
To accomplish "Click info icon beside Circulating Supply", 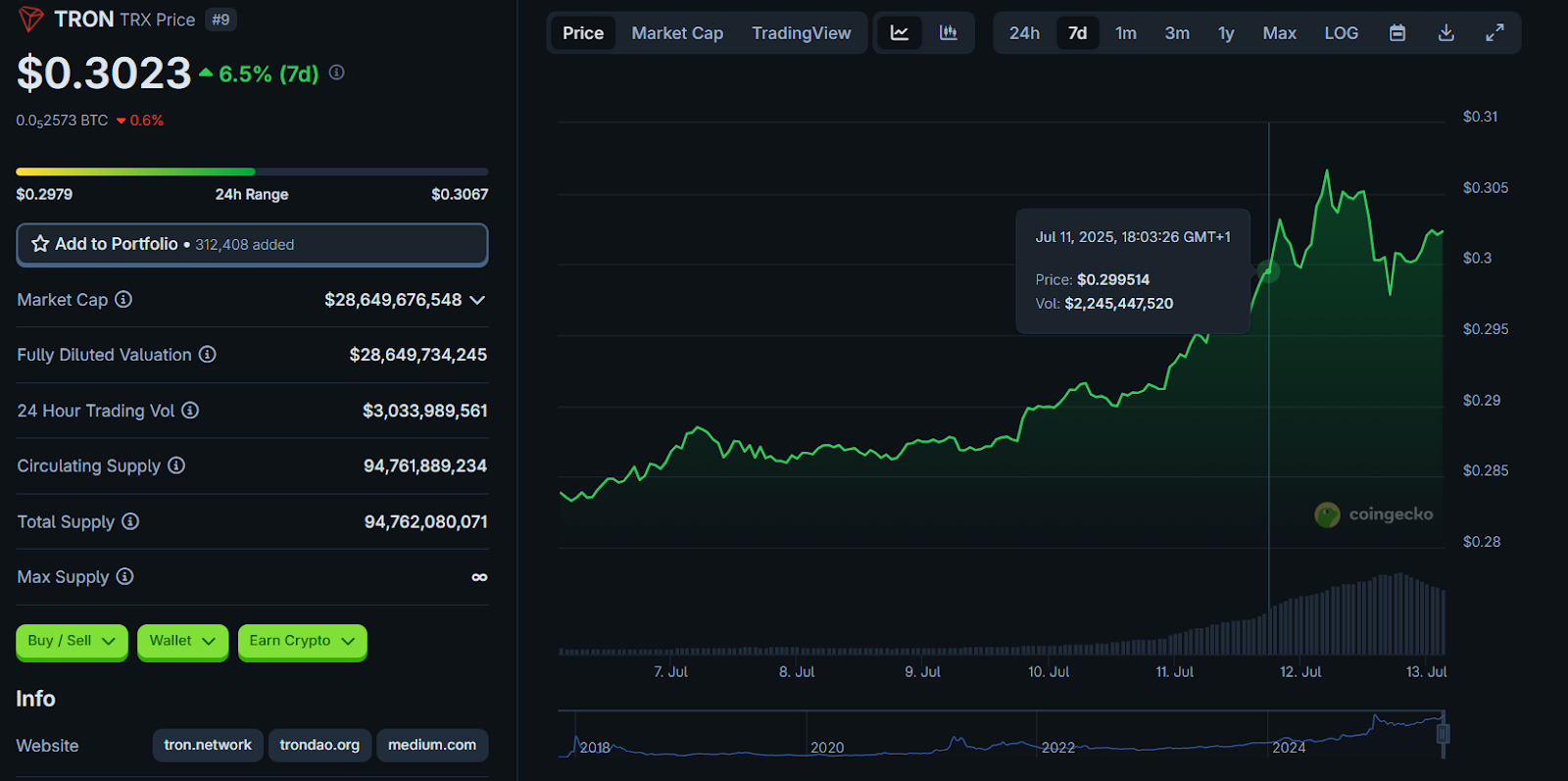I will coord(176,465).
